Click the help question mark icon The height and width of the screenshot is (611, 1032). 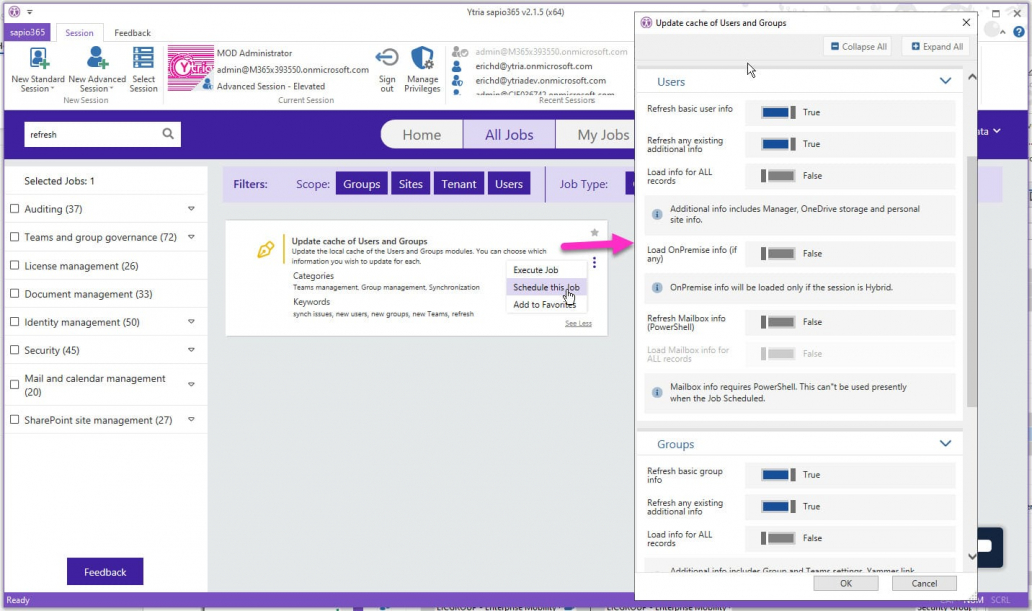click(x=1018, y=31)
